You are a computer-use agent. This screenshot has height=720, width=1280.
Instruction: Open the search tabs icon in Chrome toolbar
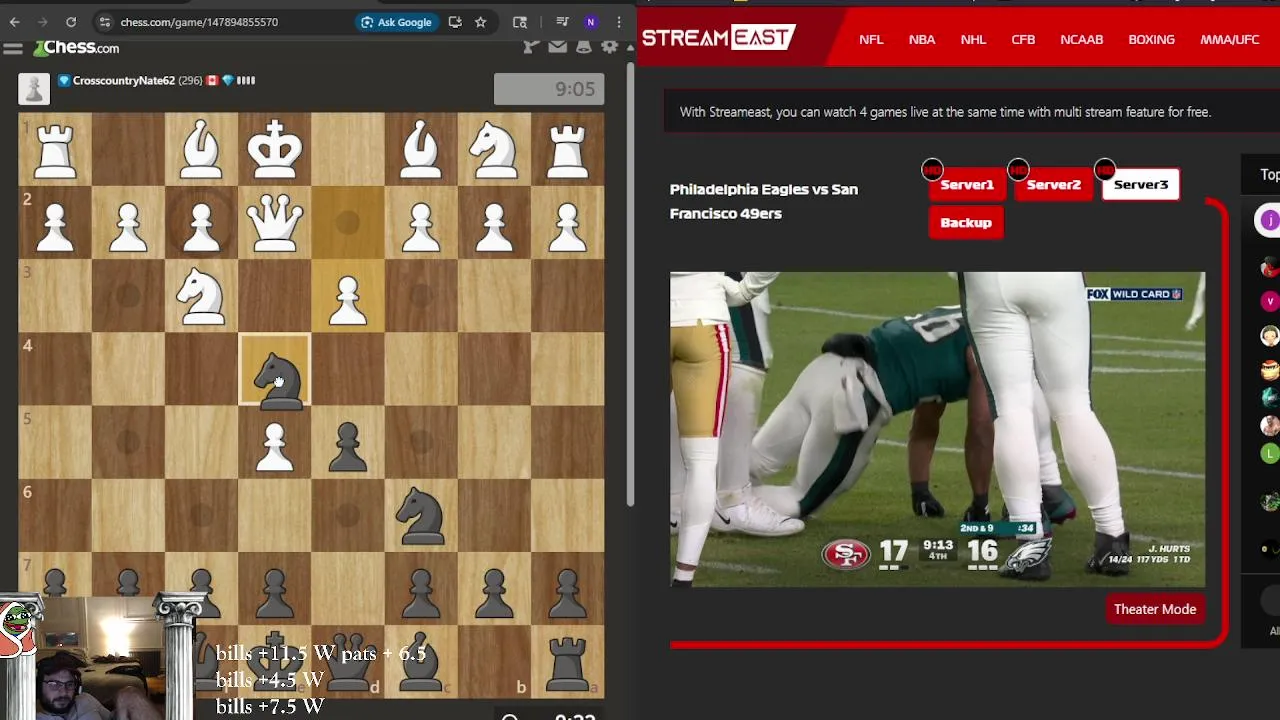[520, 22]
